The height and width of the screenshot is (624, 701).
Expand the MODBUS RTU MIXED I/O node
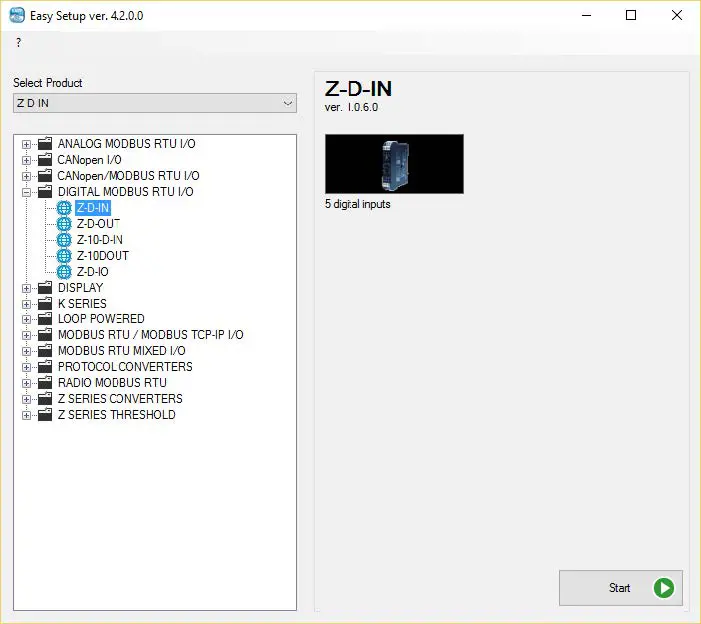coord(26,352)
